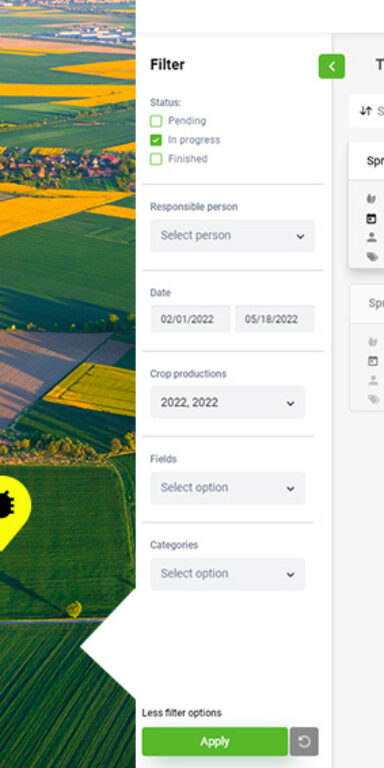Click the gray reset filters icon
The image size is (384, 768).
[x=304, y=742]
